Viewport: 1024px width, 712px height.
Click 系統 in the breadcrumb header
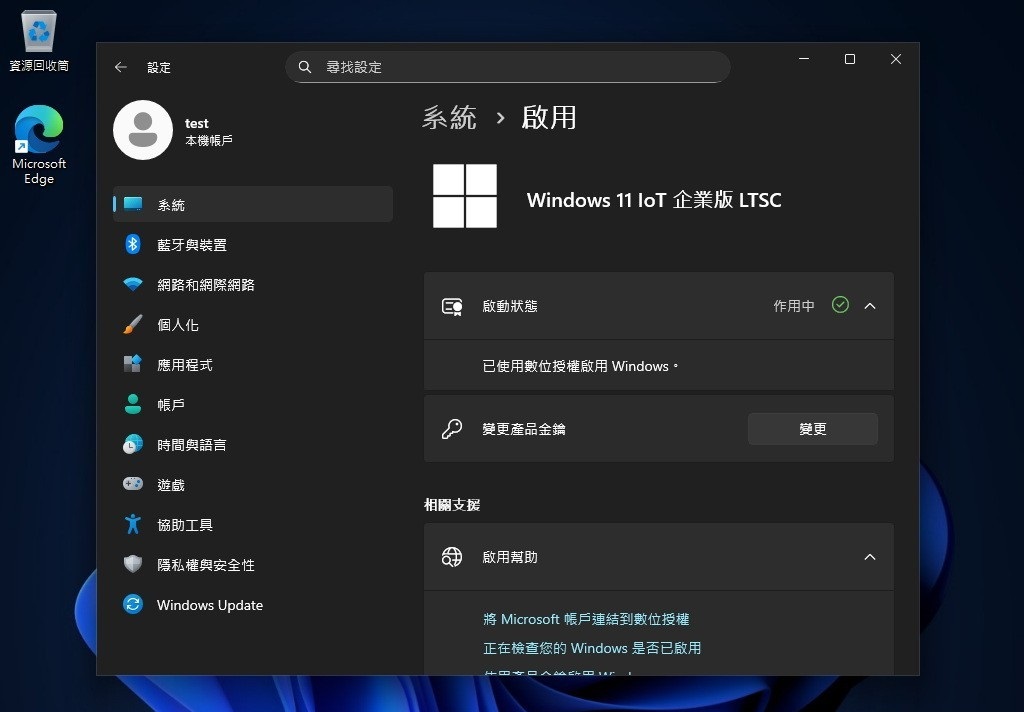(x=449, y=118)
